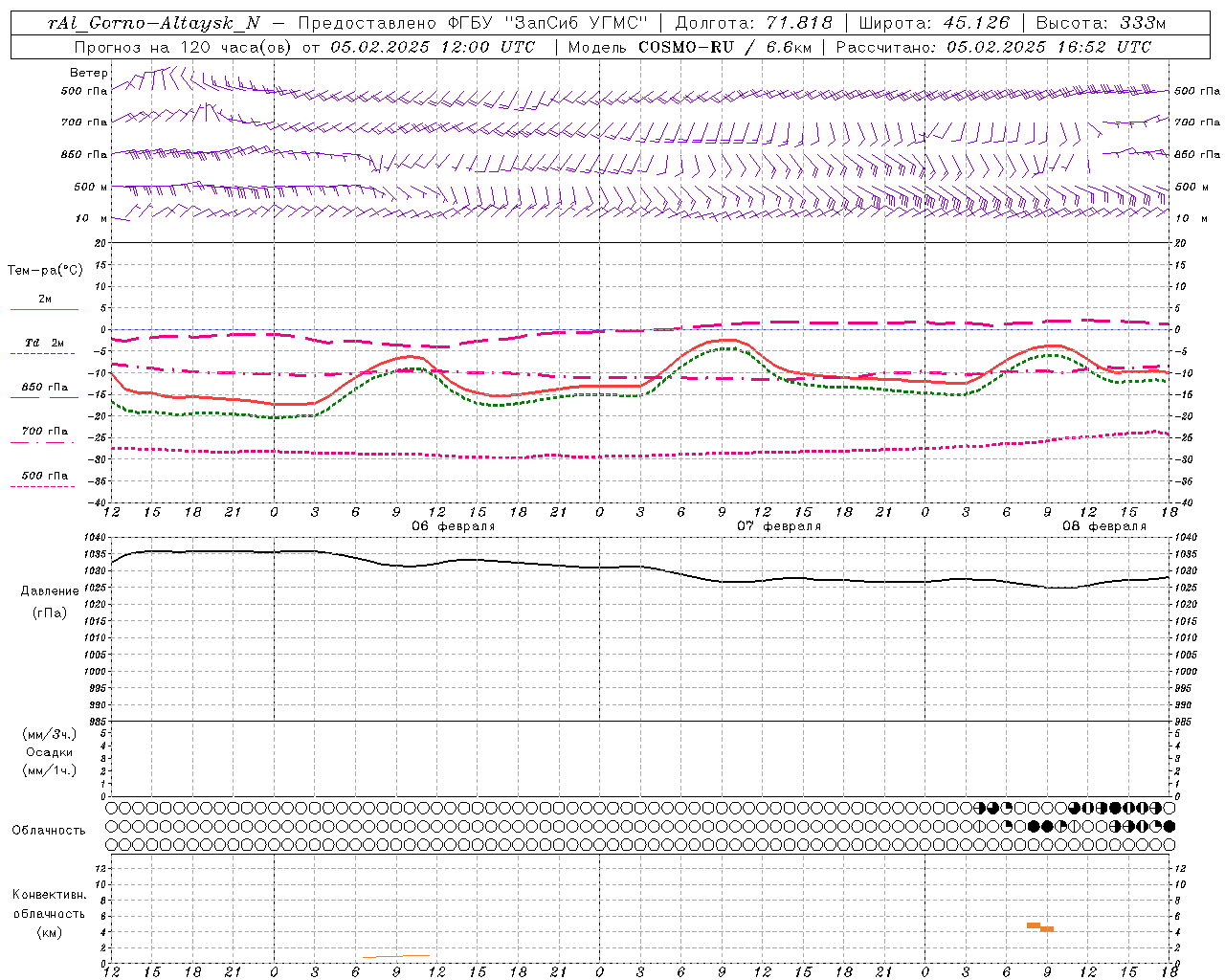This screenshot has width=1225, height=980.
Task: Click the (мм/3ч.) precipitation unit label
Action: pos(50,734)
